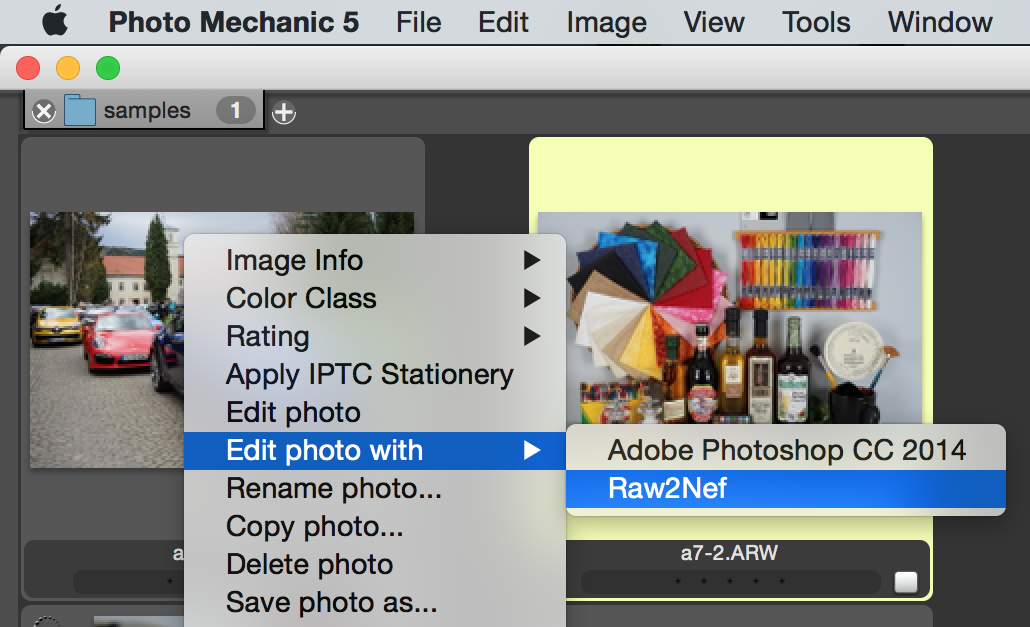The image size is (1030, 627).
Task: Toggle the a7-2.ARW tag checkbox
Action: 906,582
